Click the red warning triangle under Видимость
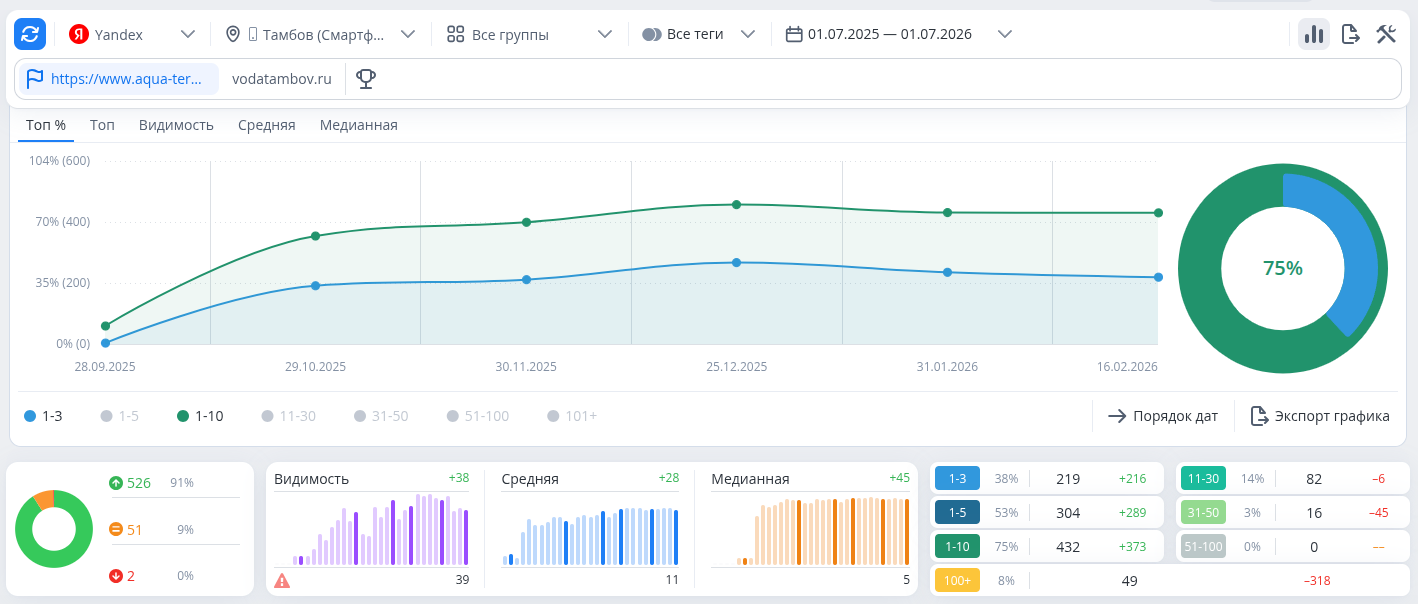Screen dimensions: 1418x604 [x=282, y=580]
